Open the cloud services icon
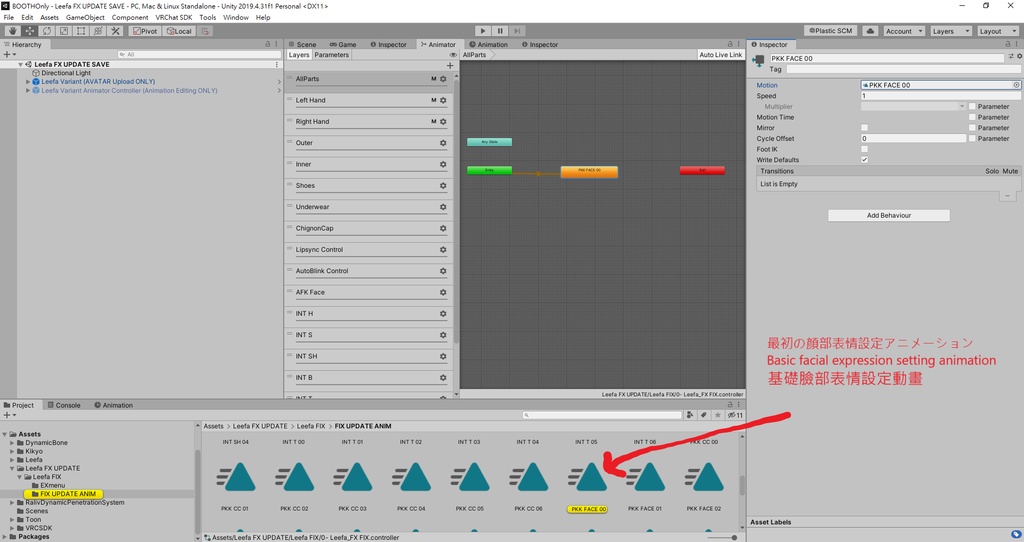The image size is (1024, 542). (x=870, y=31)
